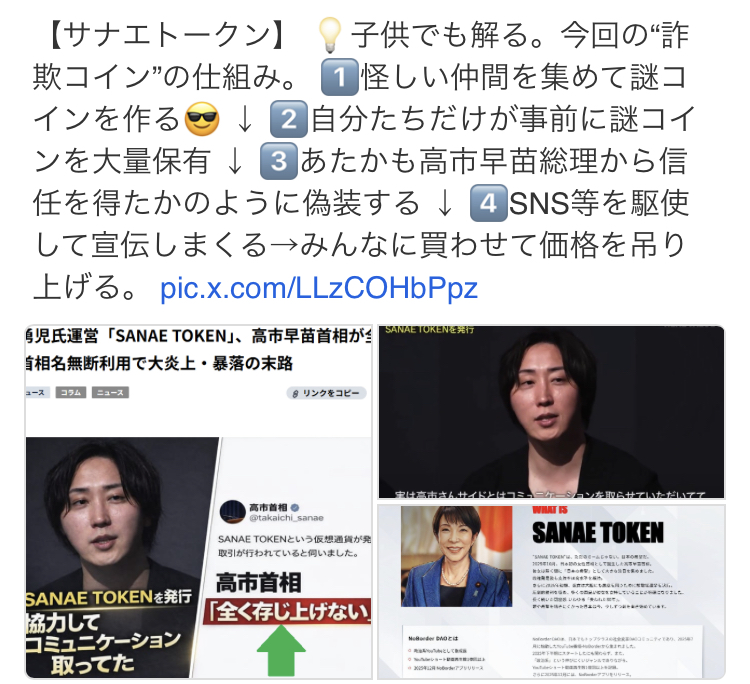Screen dimensions: 750x684
Task: Click the keycap number 2 emoji
Action: (288, 119)
